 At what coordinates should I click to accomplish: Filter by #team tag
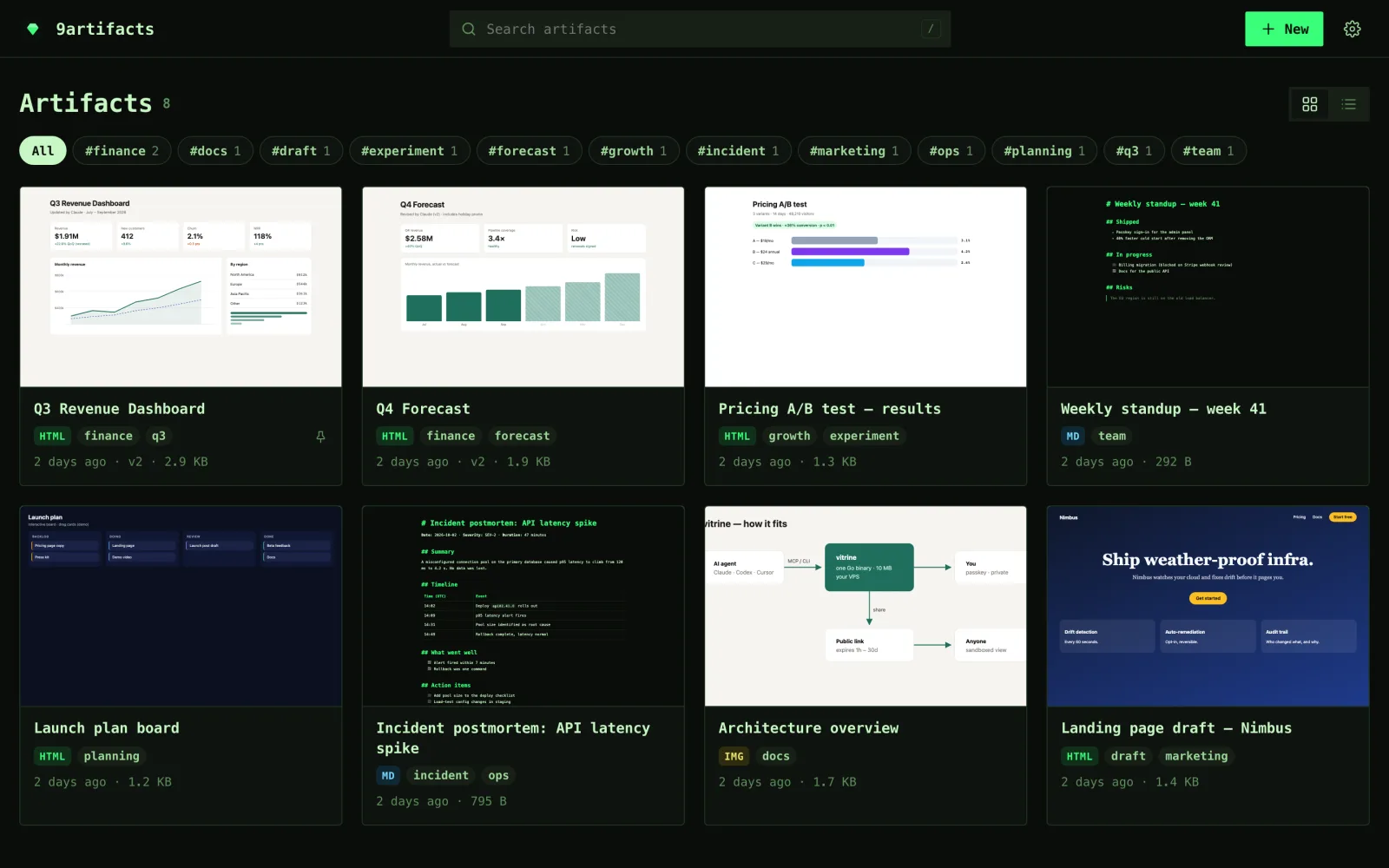tap(1208, 151)
